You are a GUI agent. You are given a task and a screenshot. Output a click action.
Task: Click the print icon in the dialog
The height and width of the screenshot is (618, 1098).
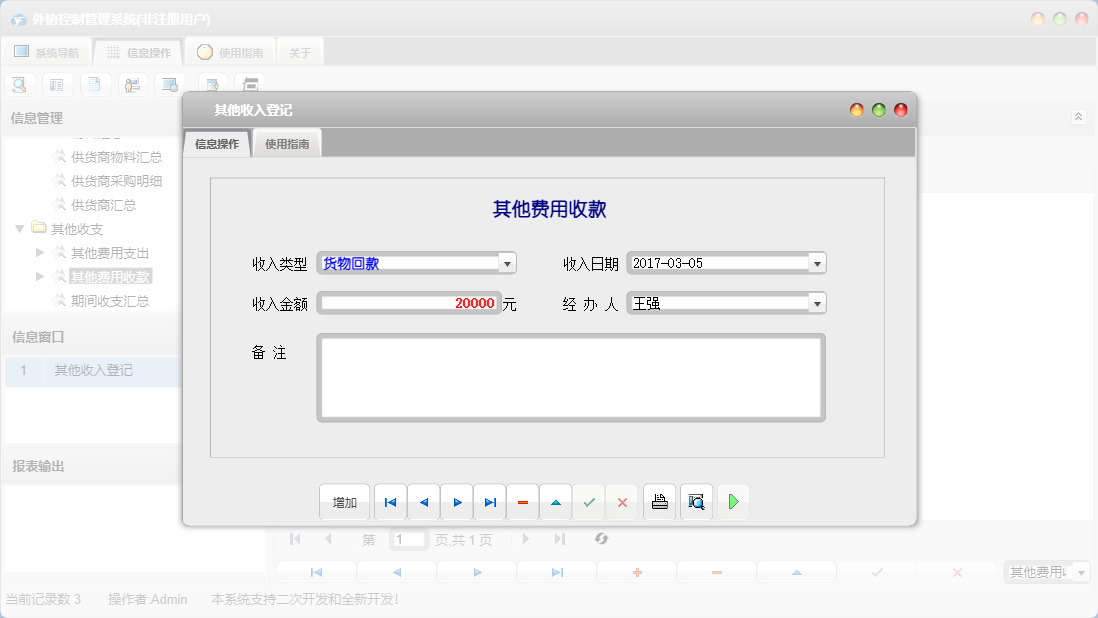[660, 502]
